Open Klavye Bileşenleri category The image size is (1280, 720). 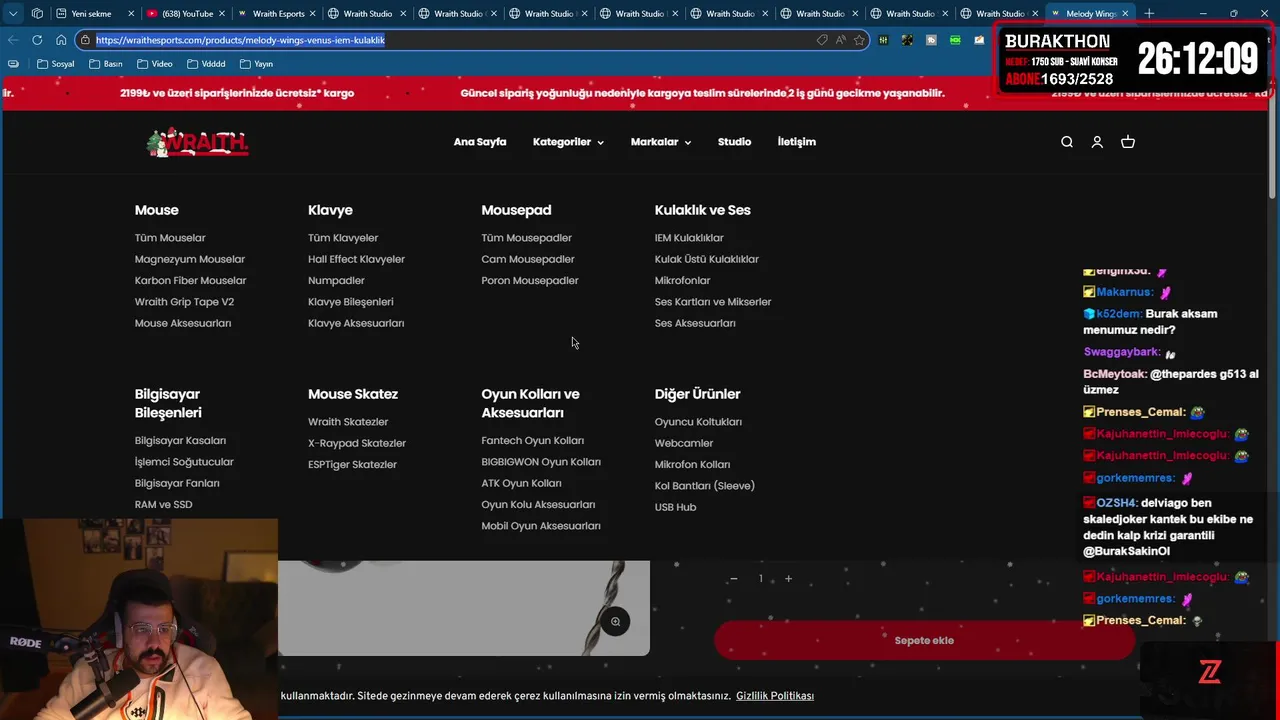tap(351, 302)
